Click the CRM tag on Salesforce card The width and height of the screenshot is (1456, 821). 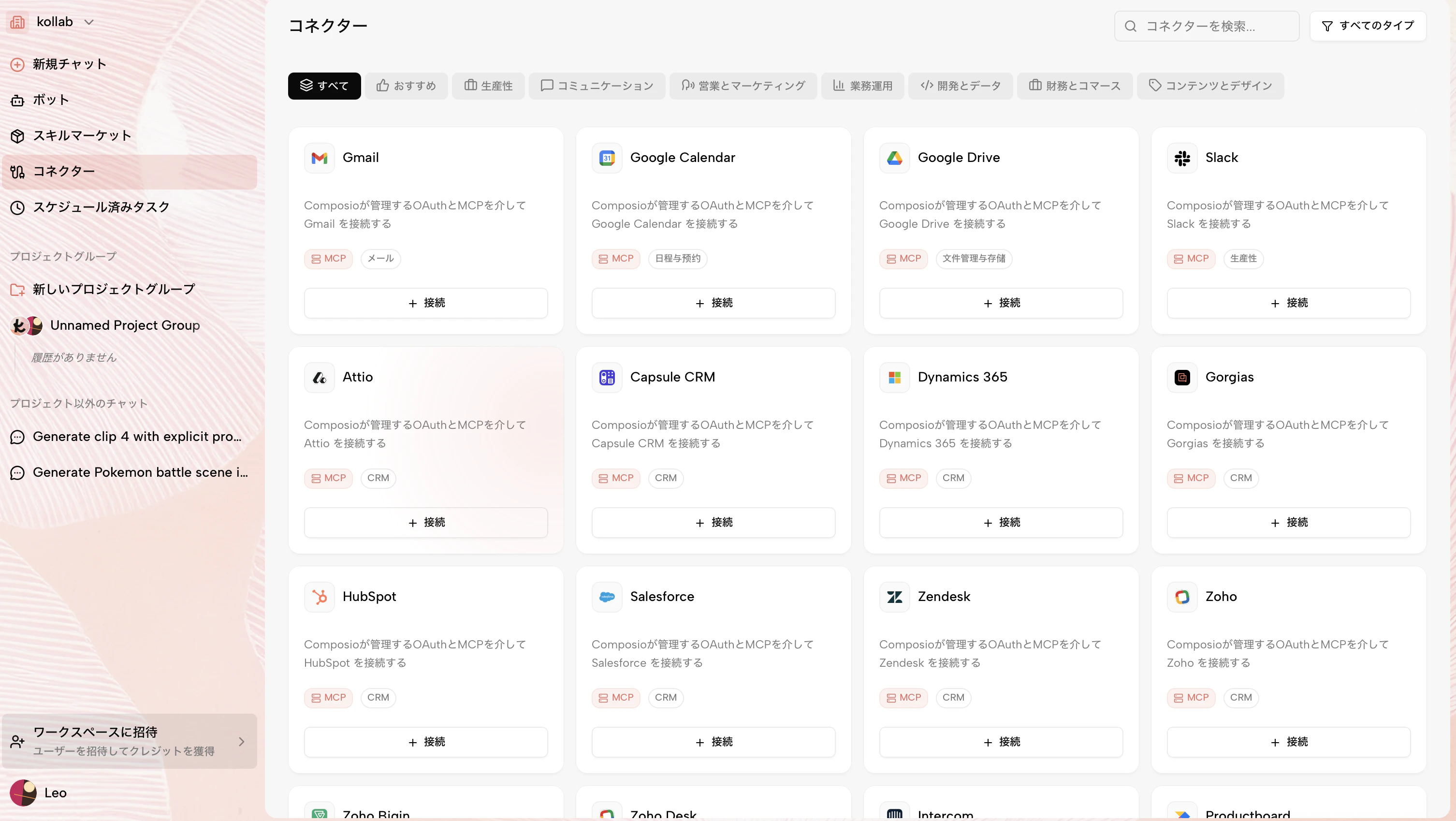[666, 697]
